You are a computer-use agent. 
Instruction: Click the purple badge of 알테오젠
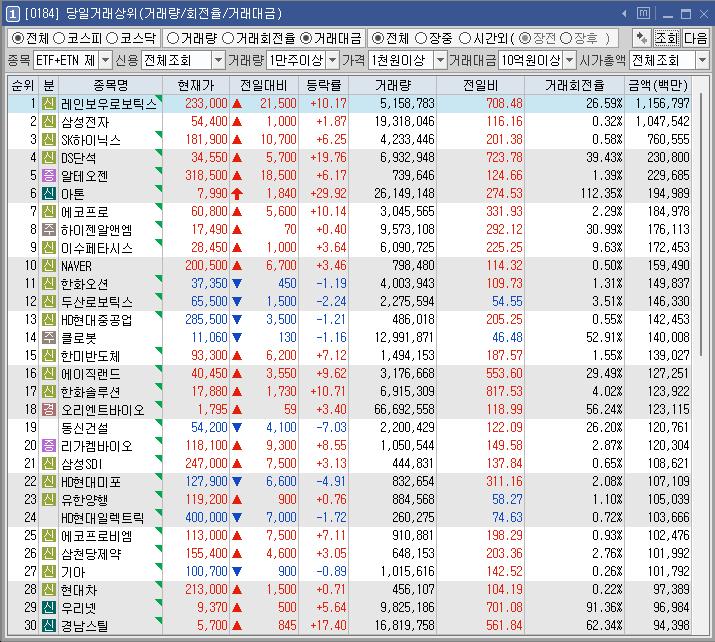pos(49,176)
